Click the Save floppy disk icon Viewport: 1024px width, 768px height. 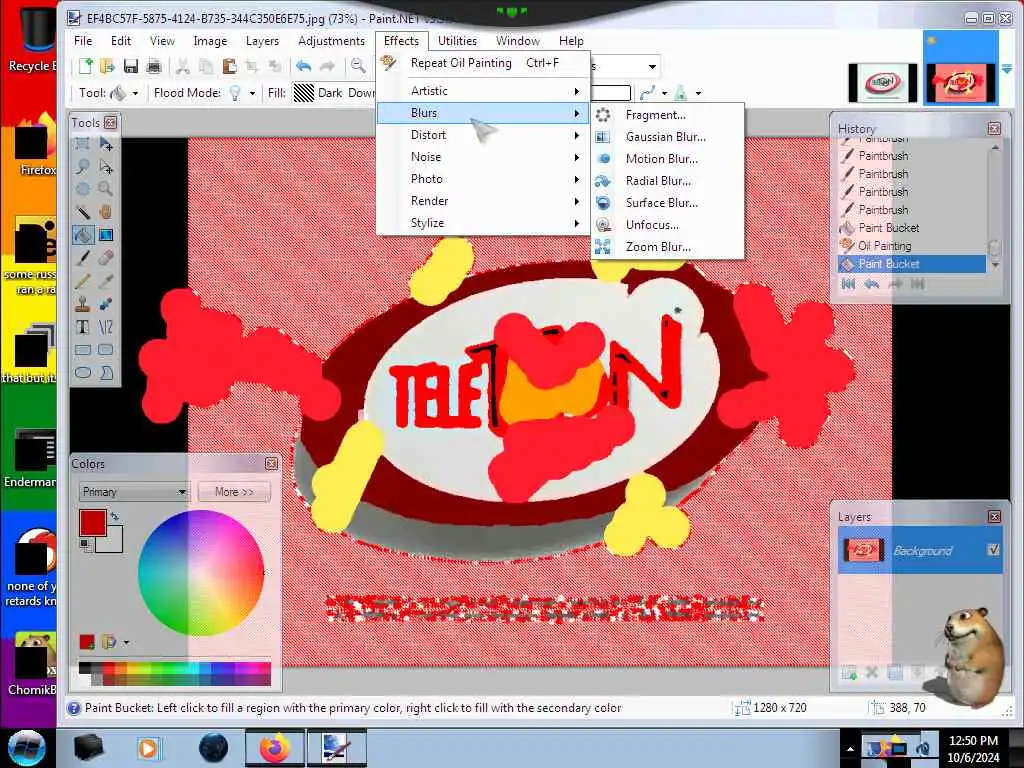(131, 66)
